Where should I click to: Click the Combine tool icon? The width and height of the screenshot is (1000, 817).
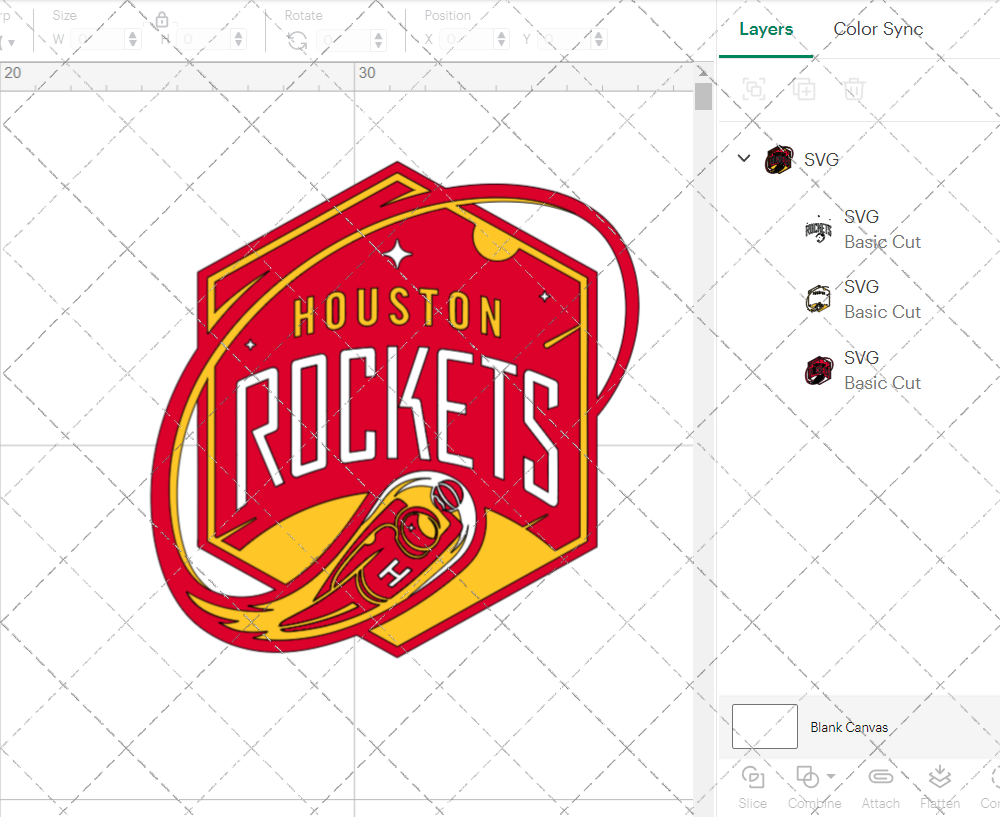[x=807, y=778]
